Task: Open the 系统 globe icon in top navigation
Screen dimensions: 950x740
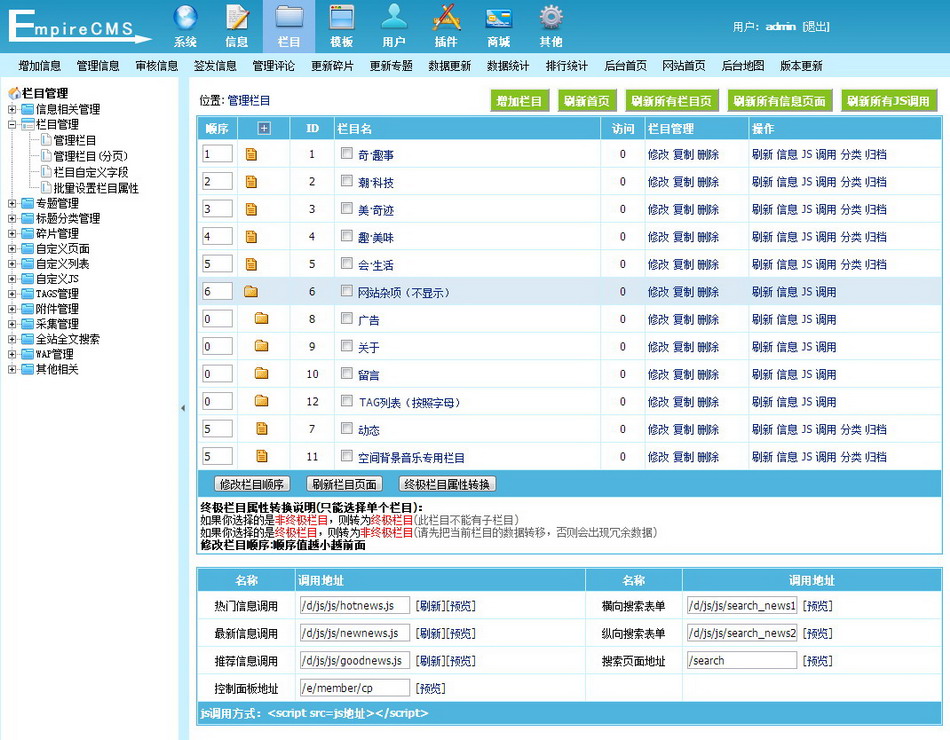Action: pos(185,19)
